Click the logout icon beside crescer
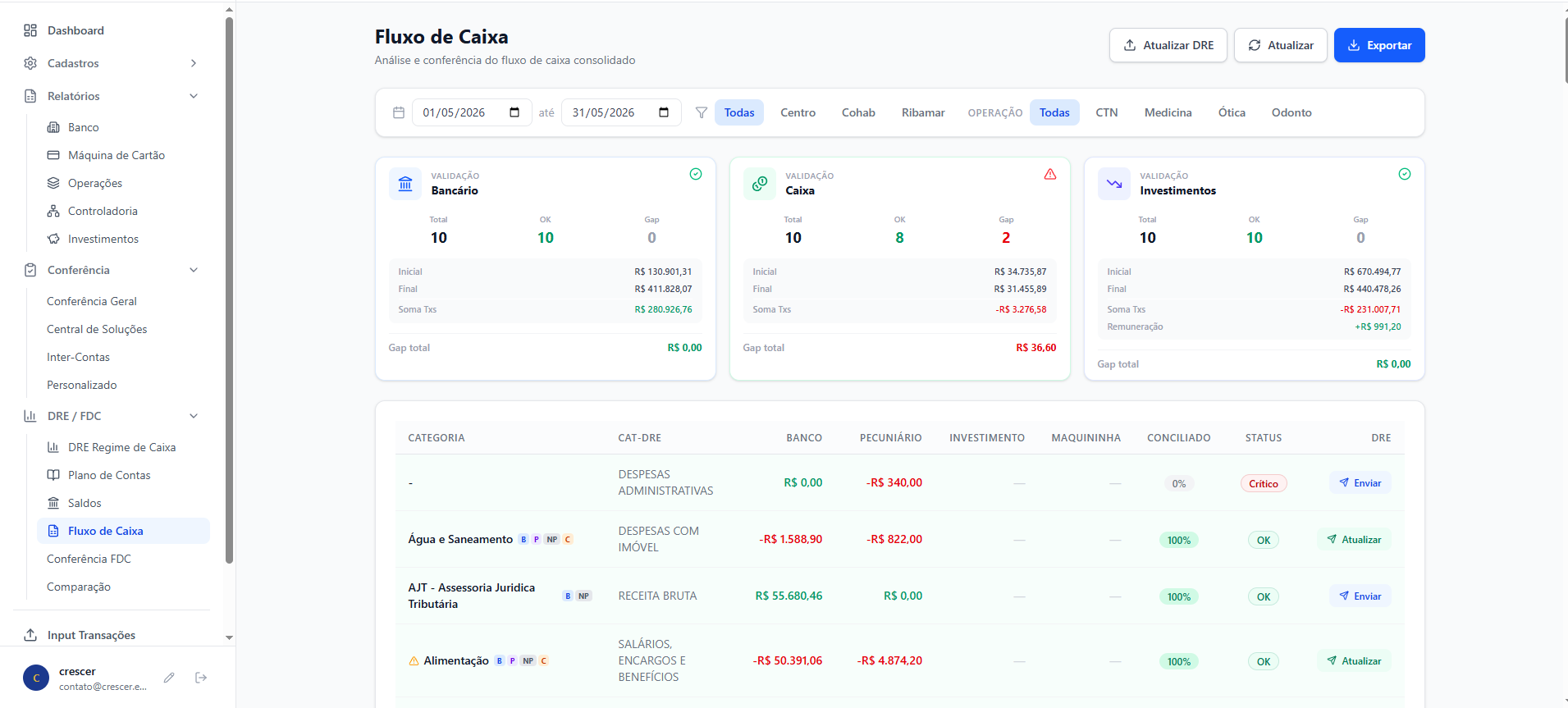The height and width of the screenshot is (708, 1568). coord(201,678)
